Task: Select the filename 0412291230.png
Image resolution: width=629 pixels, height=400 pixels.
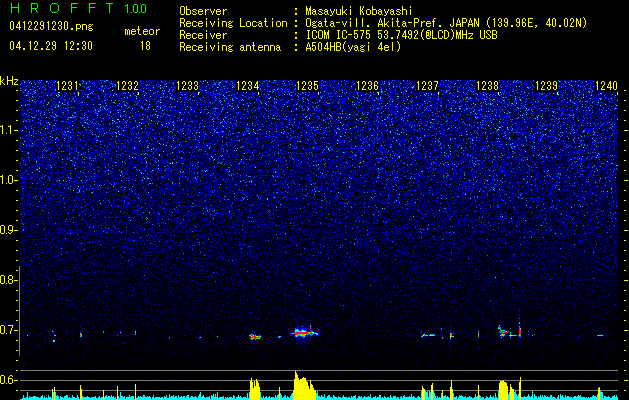Action: tap(51, 27)
